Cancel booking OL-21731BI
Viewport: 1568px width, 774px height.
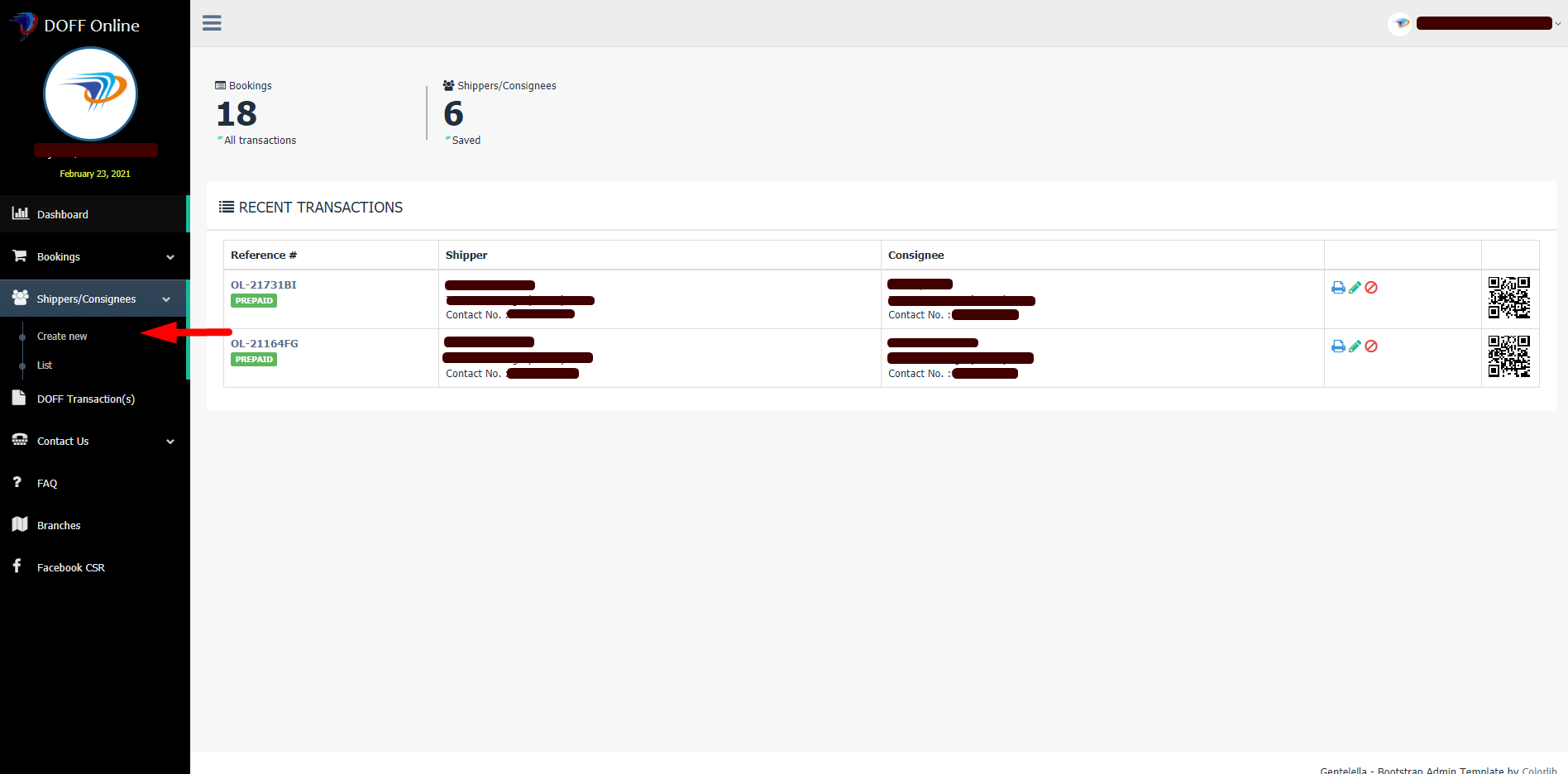tap(1371, 288)
